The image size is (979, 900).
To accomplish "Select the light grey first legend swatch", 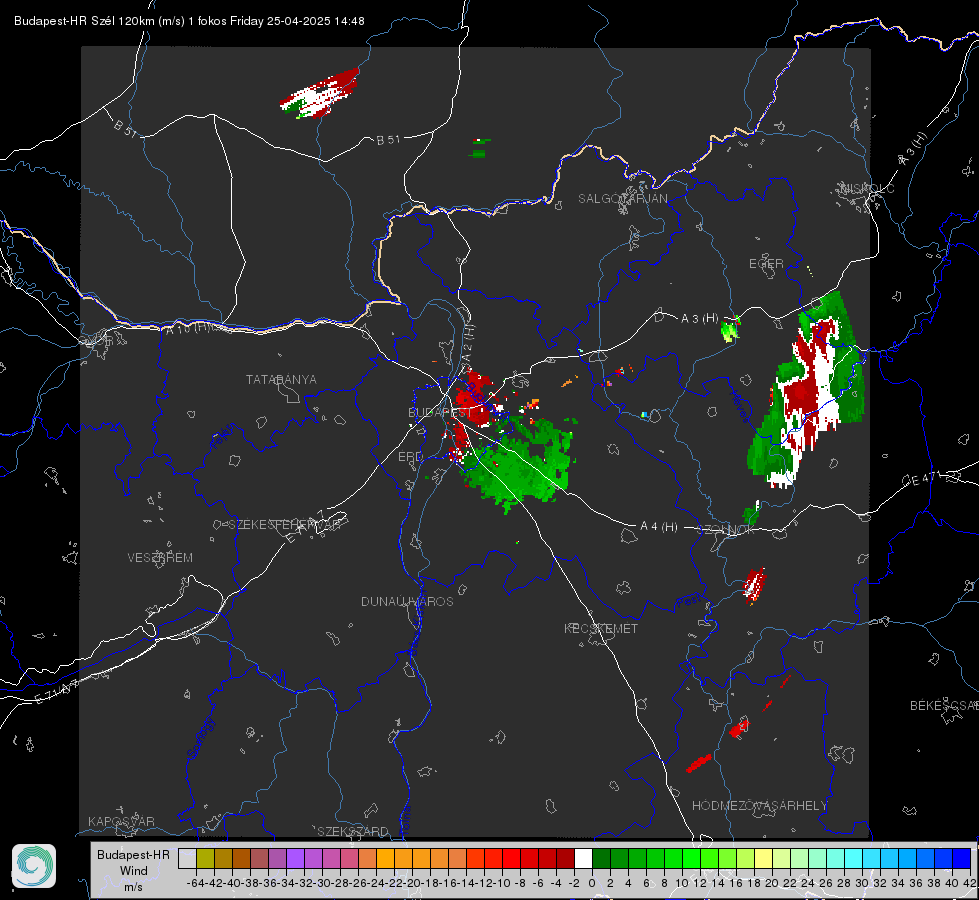I will click(x=187, y=858).
